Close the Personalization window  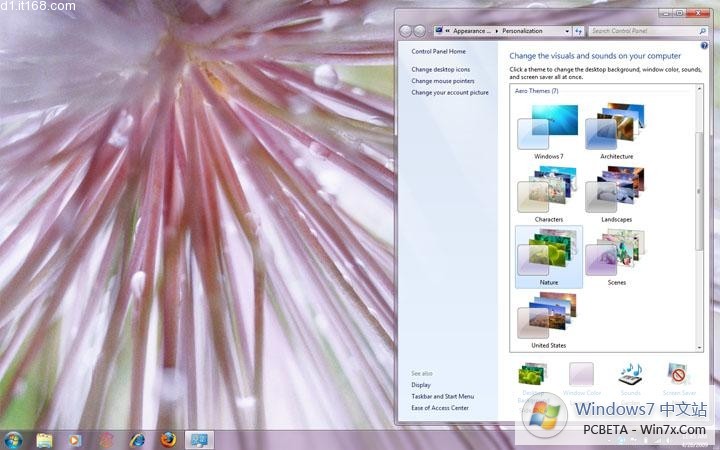[x=698, y=13]
